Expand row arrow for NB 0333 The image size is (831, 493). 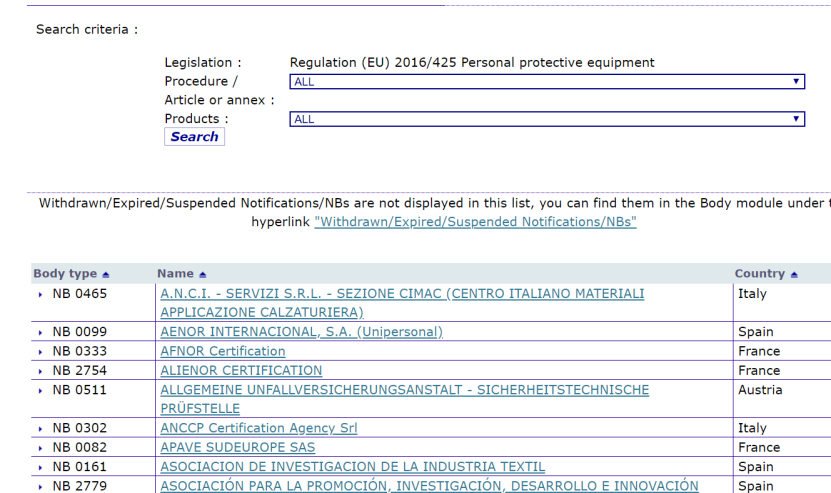[40, 352]
